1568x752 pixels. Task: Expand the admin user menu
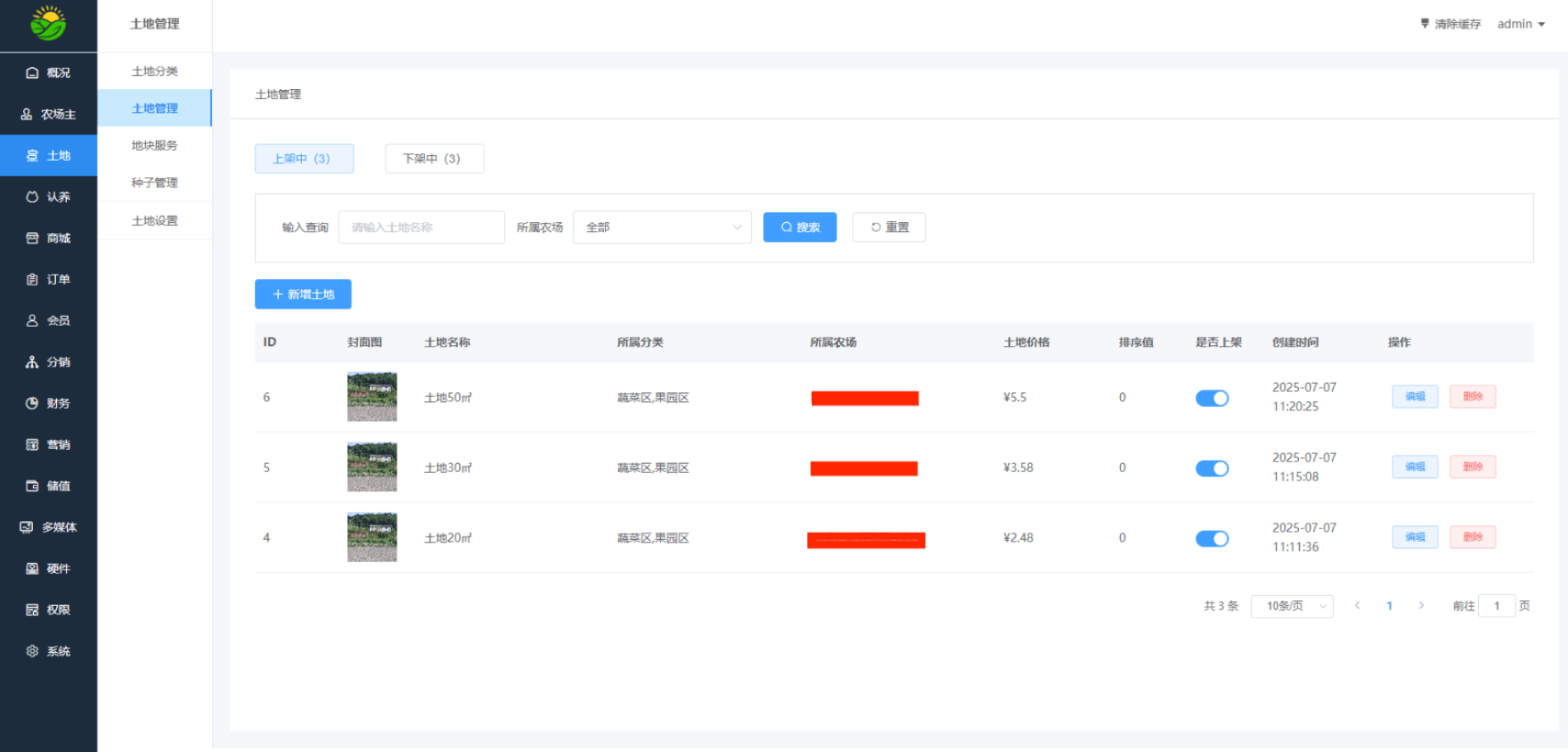1520,24
